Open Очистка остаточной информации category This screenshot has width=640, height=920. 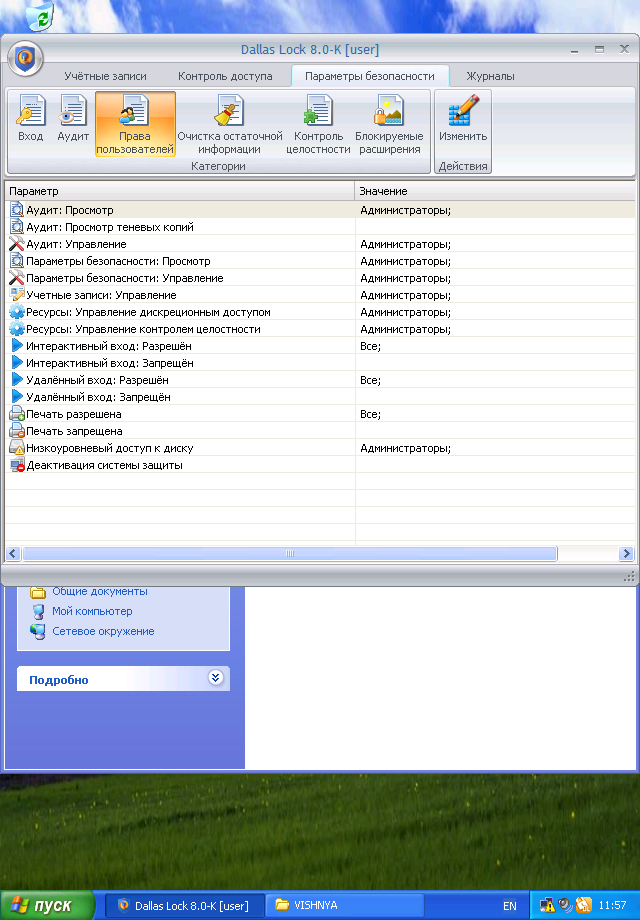coord(229,124)
